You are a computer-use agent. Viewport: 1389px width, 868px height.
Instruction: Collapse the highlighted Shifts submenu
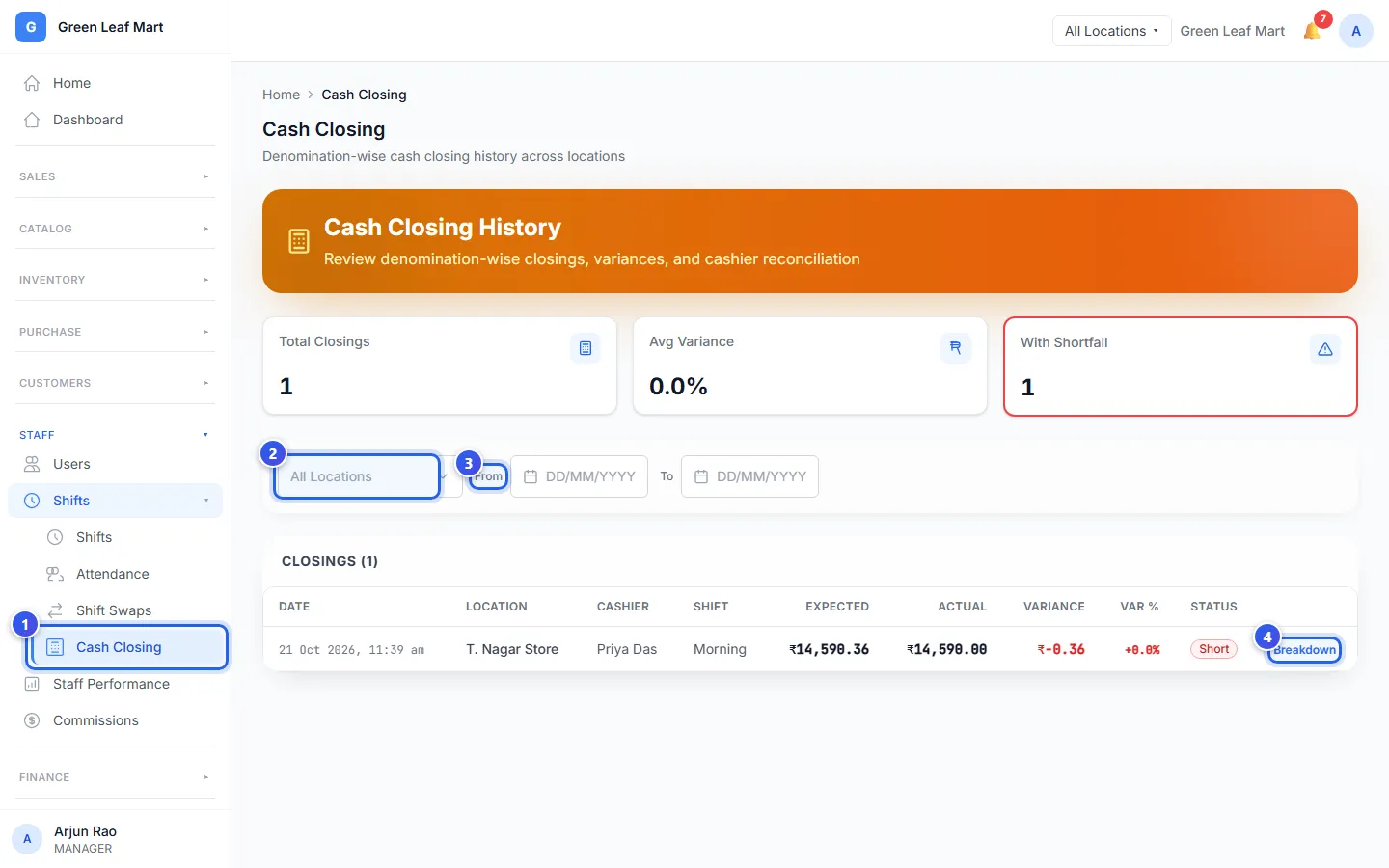coord(115,501)
